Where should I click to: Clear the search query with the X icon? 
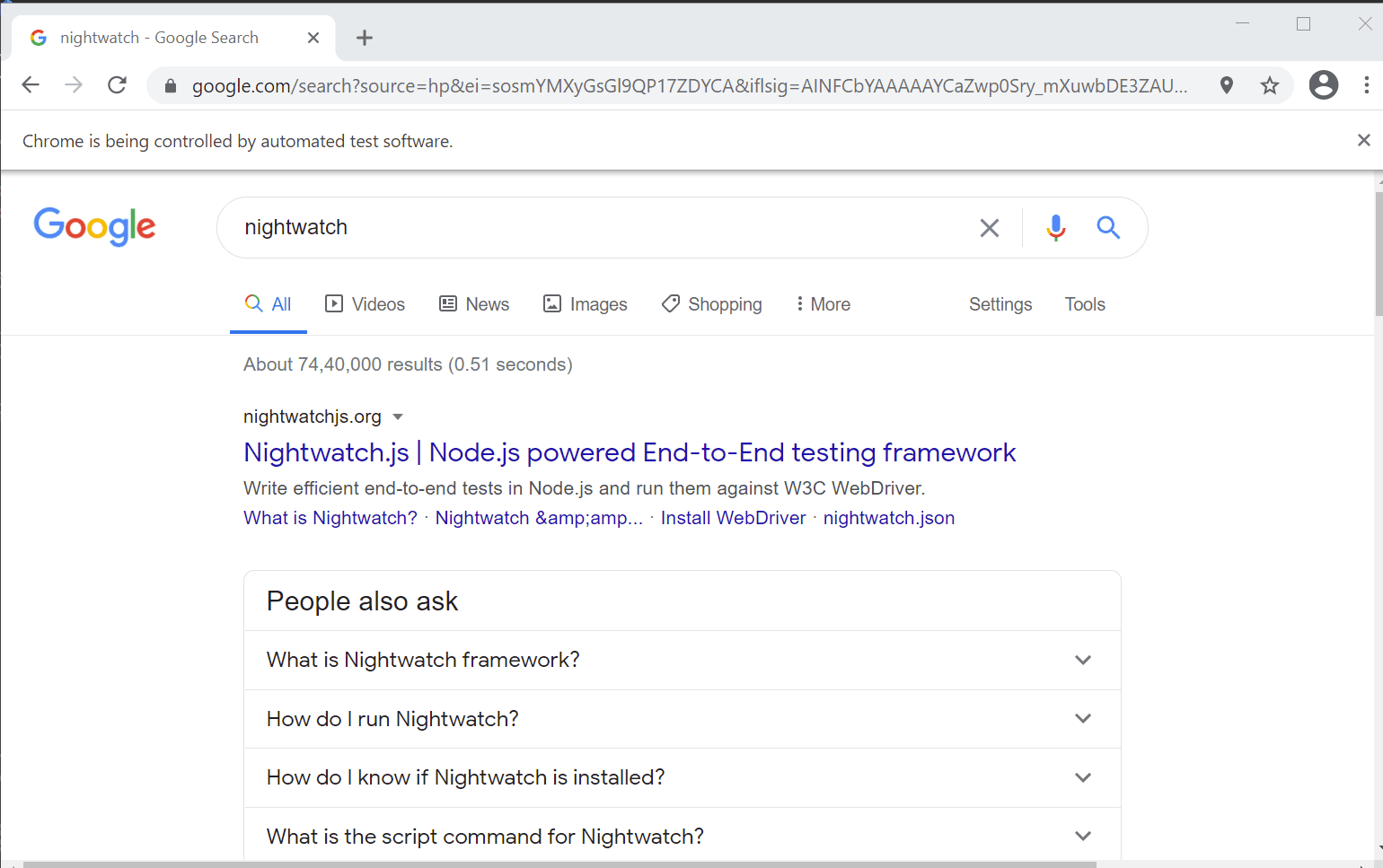tap(990, 227)
